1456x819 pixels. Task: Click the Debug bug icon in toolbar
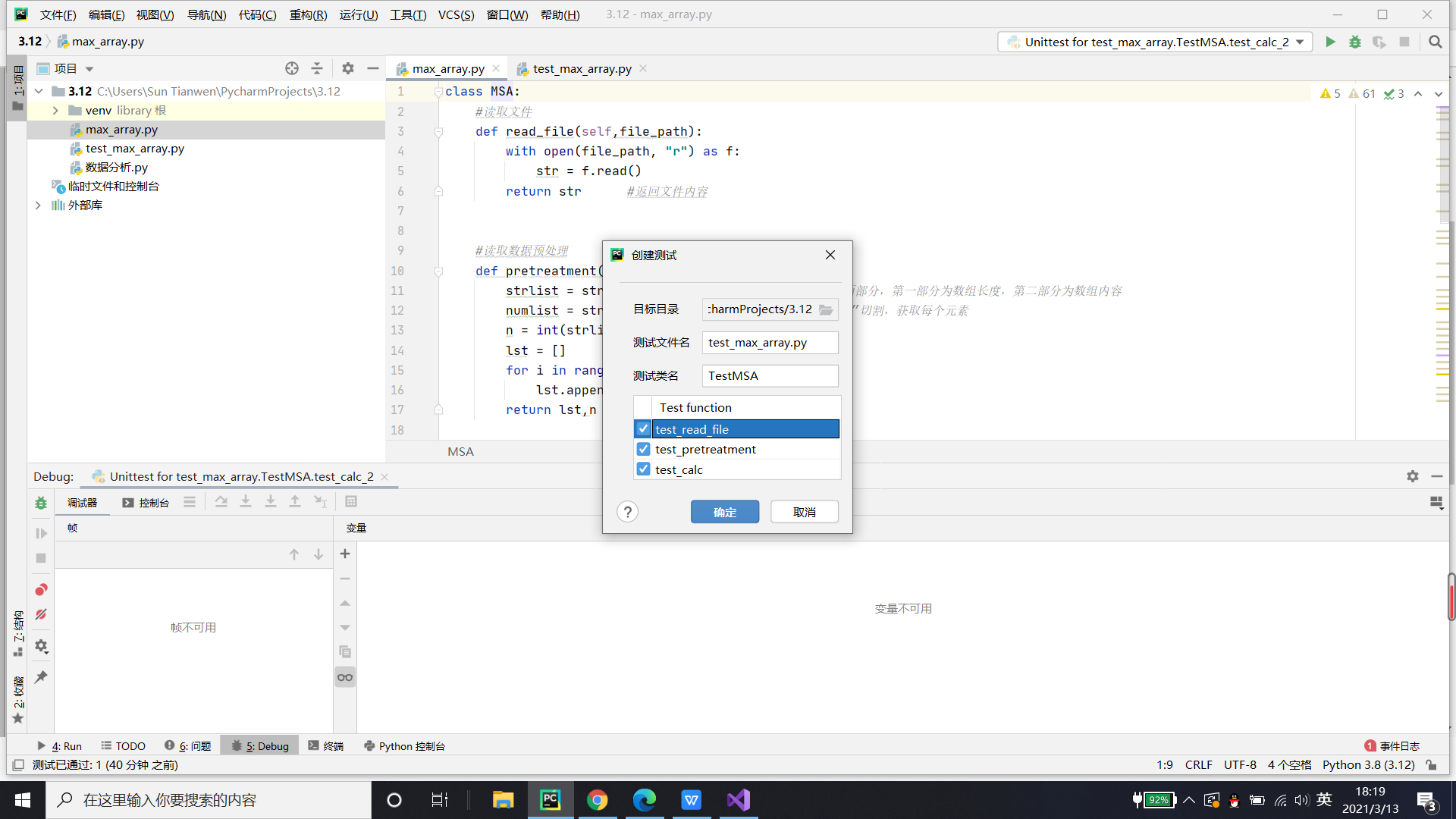[1354, 42]
